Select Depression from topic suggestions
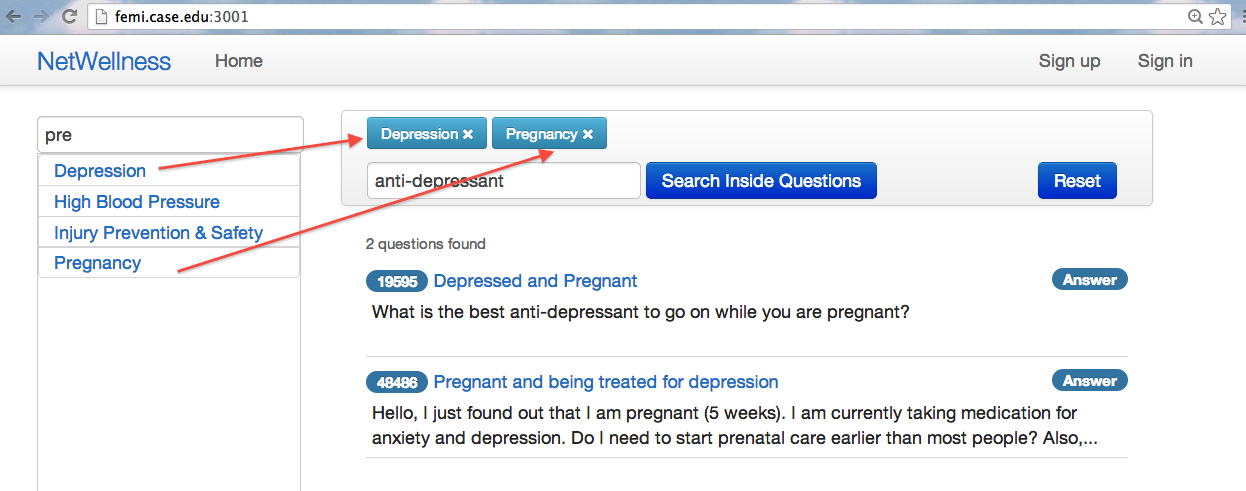Screen dimensions: 1246x491 coord(100,171)
